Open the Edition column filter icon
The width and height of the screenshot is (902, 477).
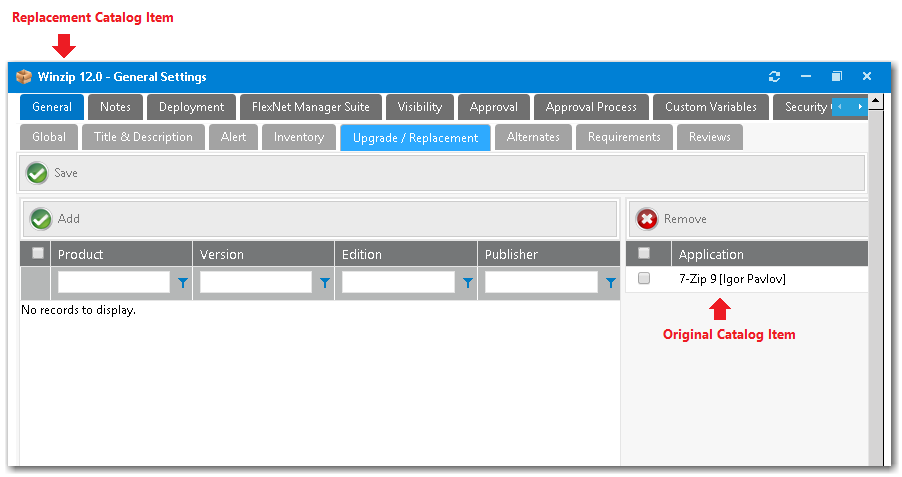tap(467, 283)
